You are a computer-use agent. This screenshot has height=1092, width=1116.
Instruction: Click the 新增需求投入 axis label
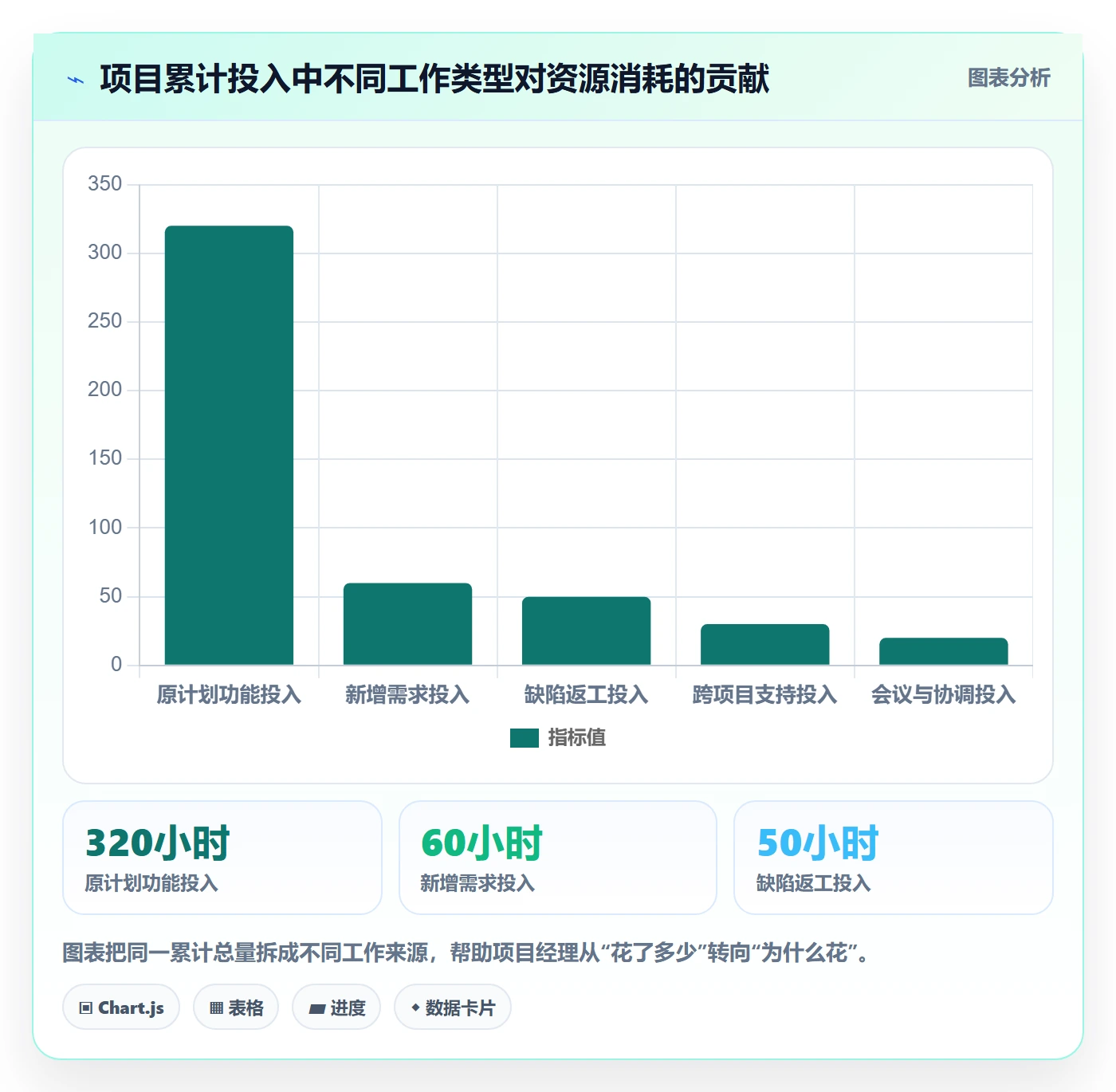(x=407, y=695)
